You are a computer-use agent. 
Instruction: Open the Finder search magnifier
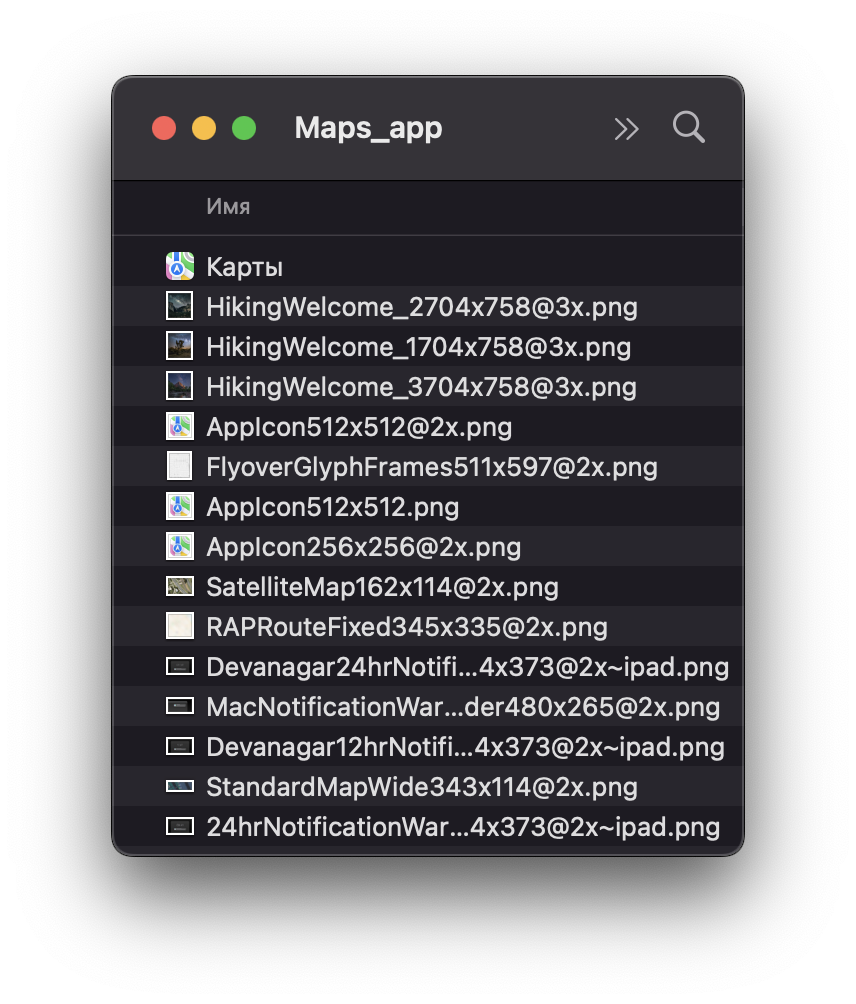pyautogui.click(x=688, y=127)
